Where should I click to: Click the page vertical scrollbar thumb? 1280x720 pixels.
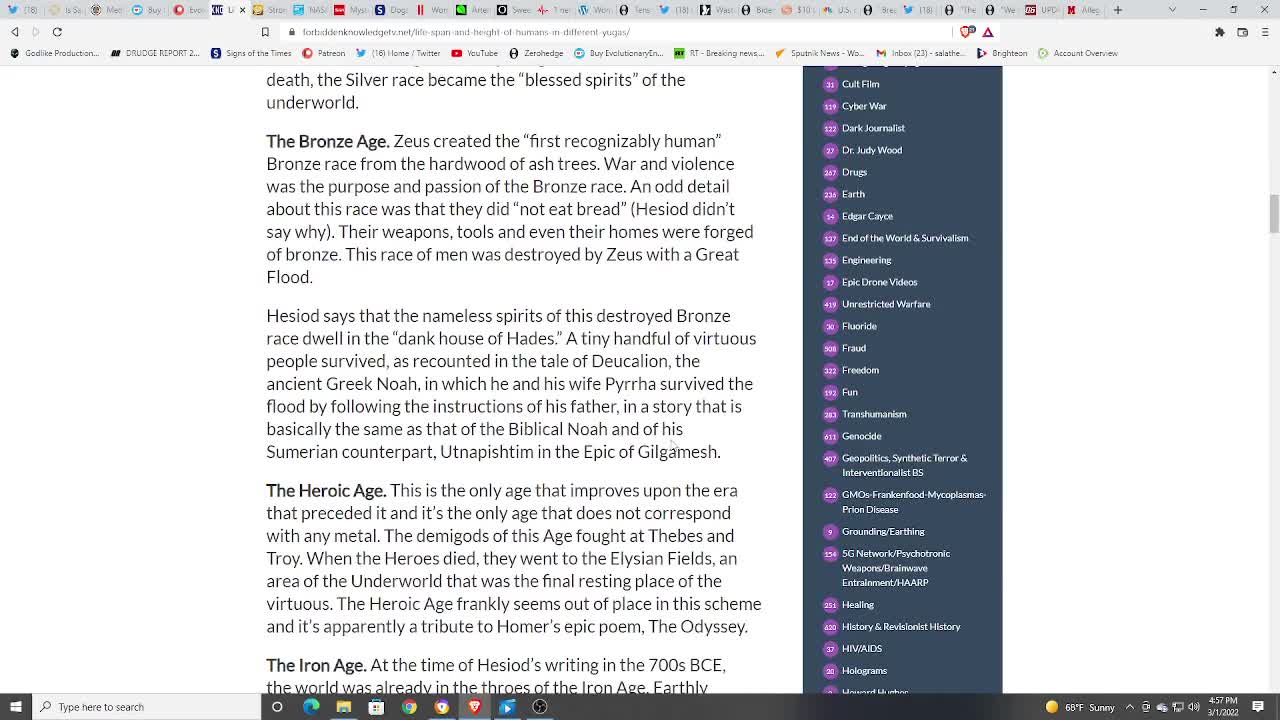[x=1273, y=215]
